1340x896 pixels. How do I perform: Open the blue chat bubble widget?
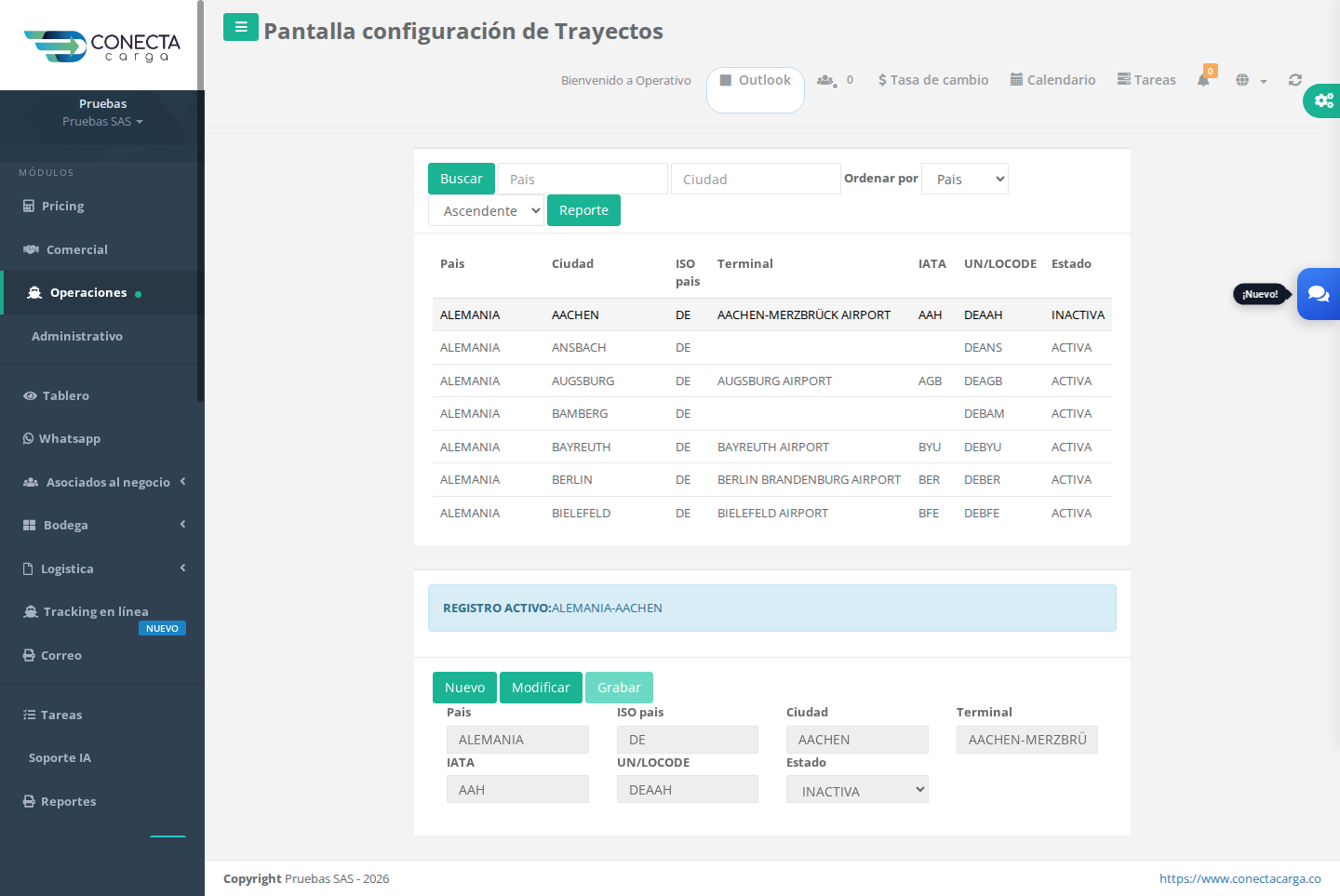(x=1319, y=294)
